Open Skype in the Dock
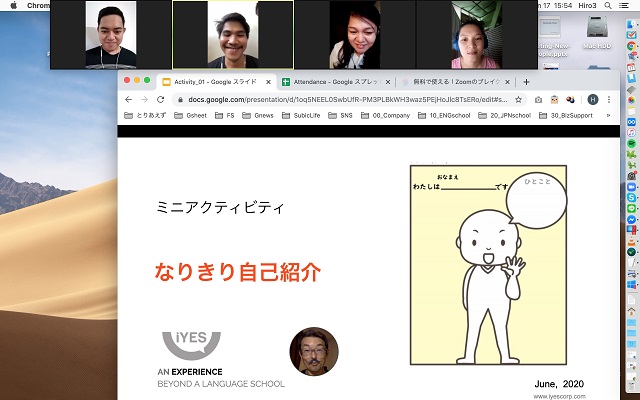640x400 pixels. [631, 198]
